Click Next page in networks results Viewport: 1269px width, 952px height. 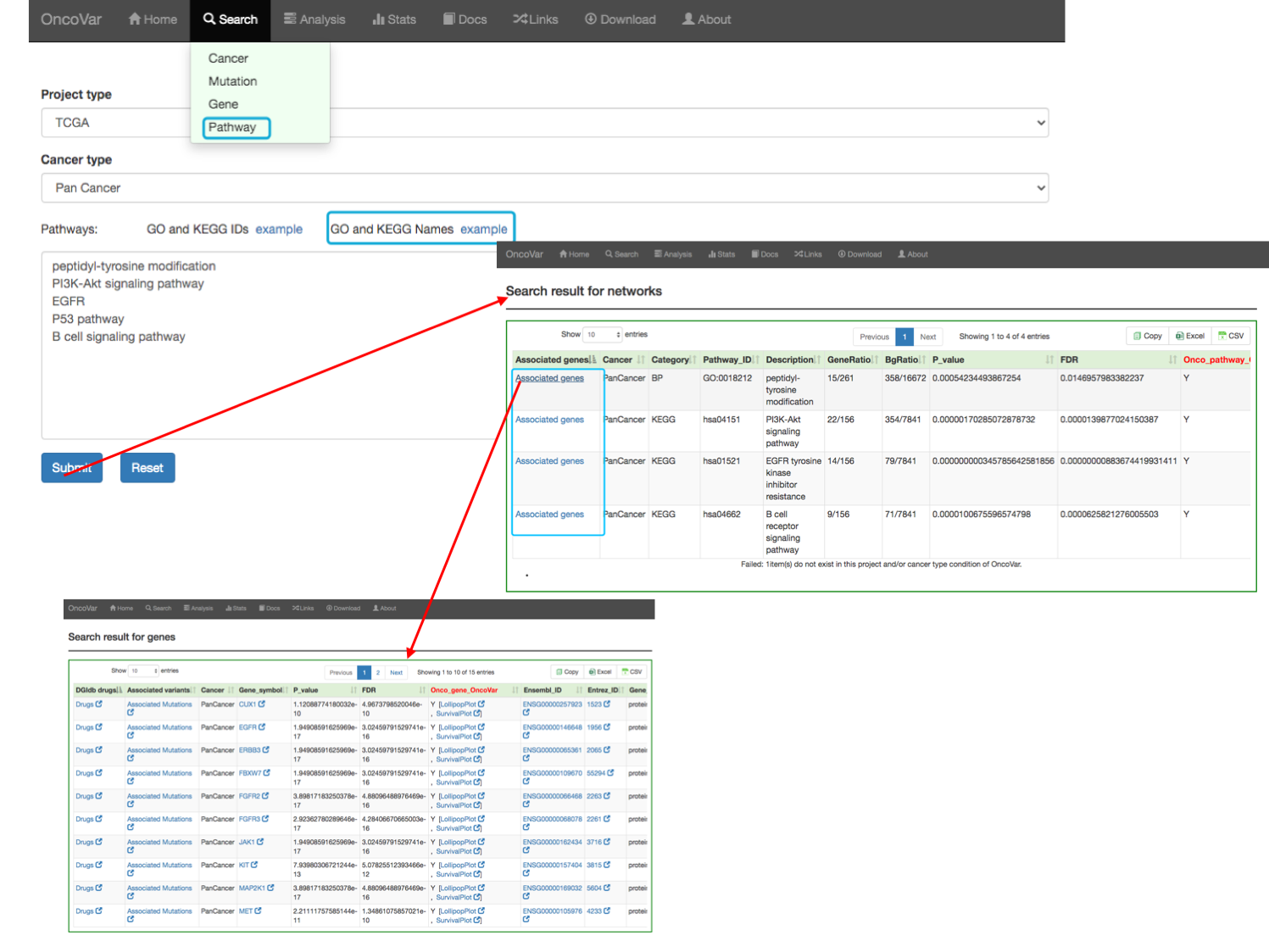pyautogui.click(x=928, y=337)
